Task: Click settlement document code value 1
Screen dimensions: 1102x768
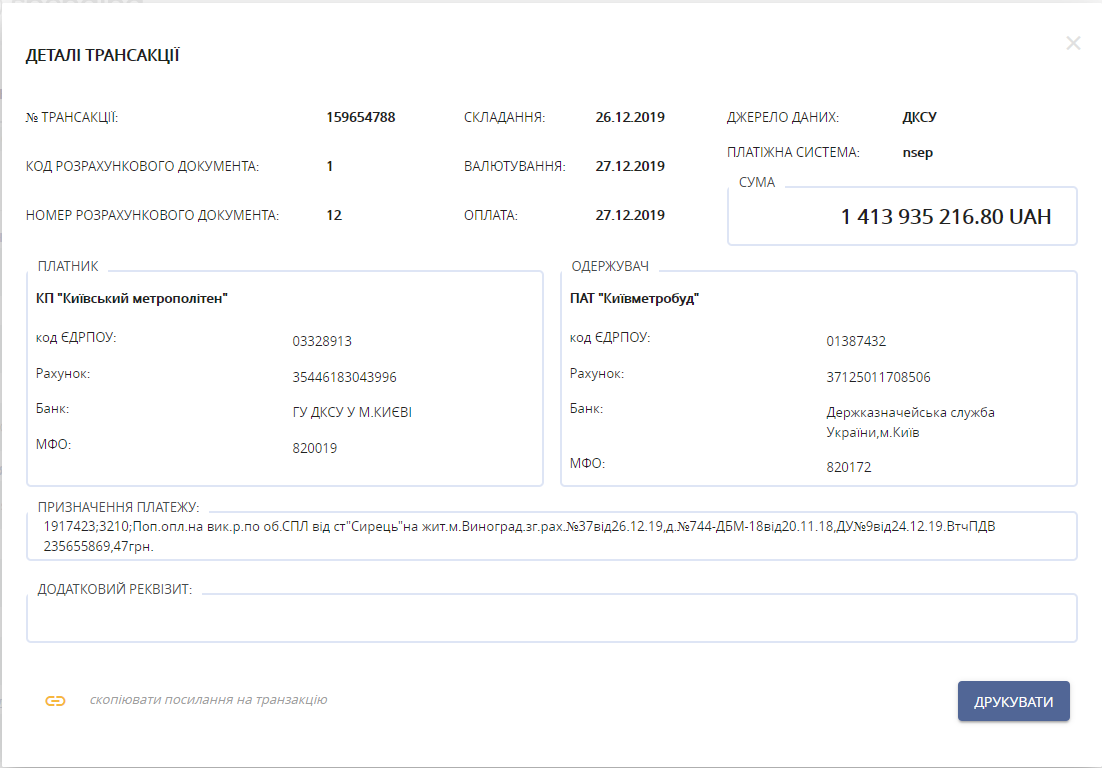Action: click(330, 167)
